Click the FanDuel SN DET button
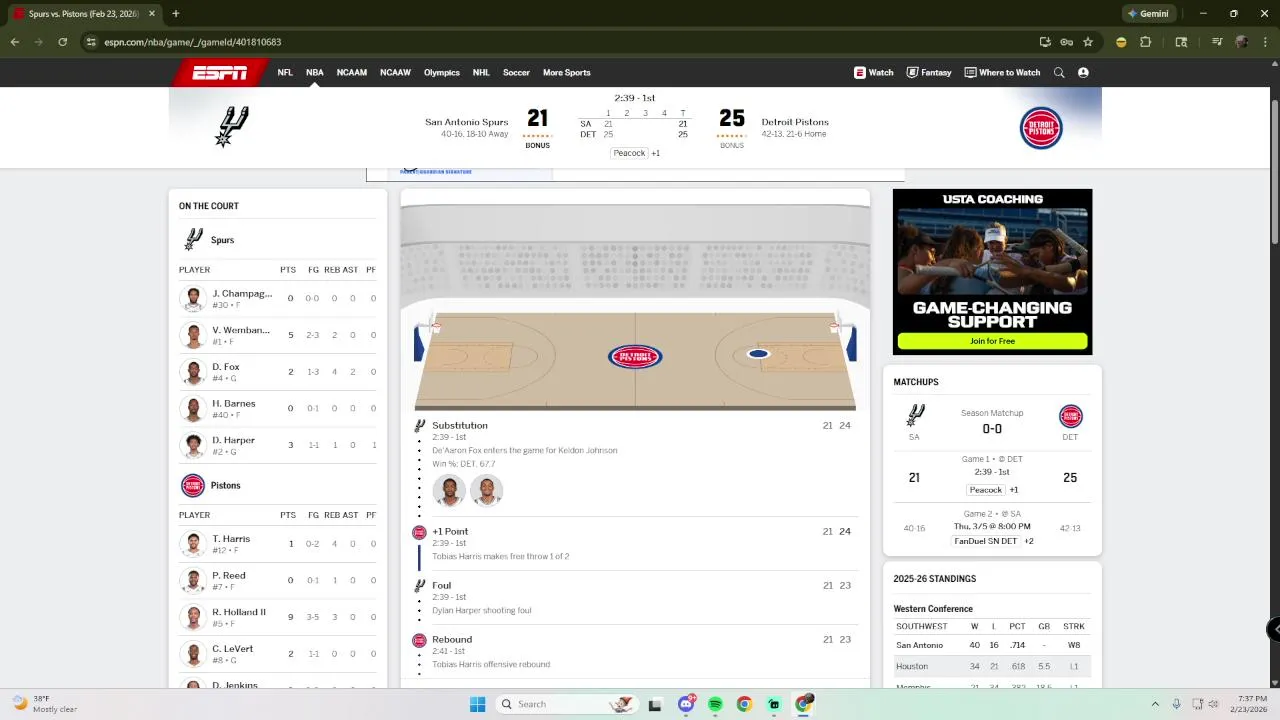 coord(986,541)
